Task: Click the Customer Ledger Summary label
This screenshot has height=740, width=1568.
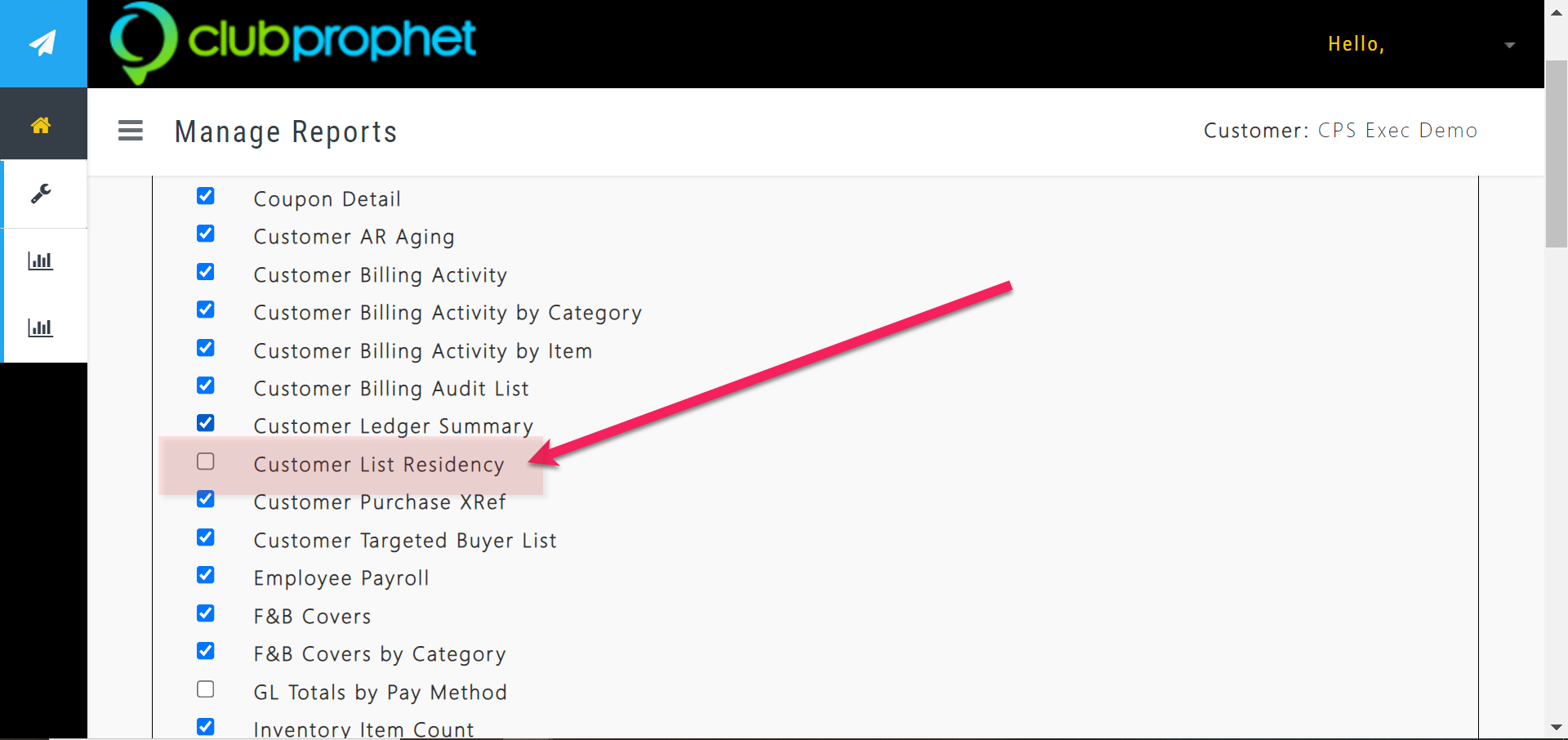Action: 393,426
